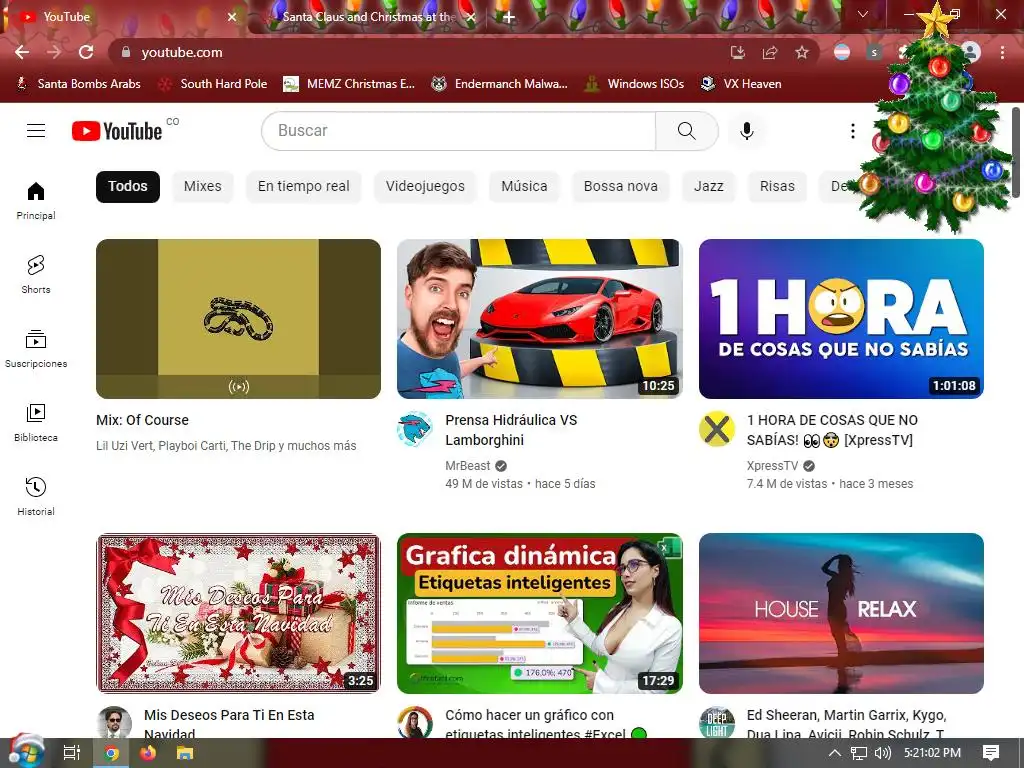
Task: Click the install app icon in address bar
Action: tap(738, 52)
